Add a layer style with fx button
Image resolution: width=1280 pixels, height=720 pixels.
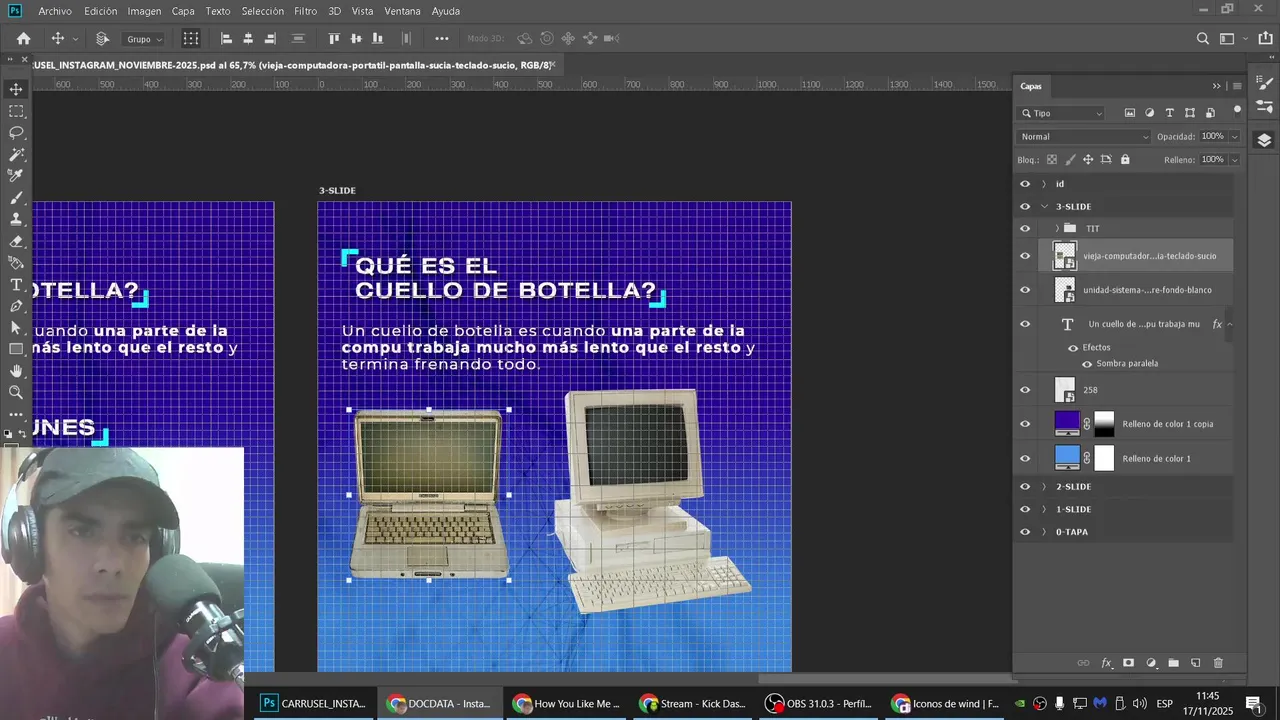(1107, 663)
